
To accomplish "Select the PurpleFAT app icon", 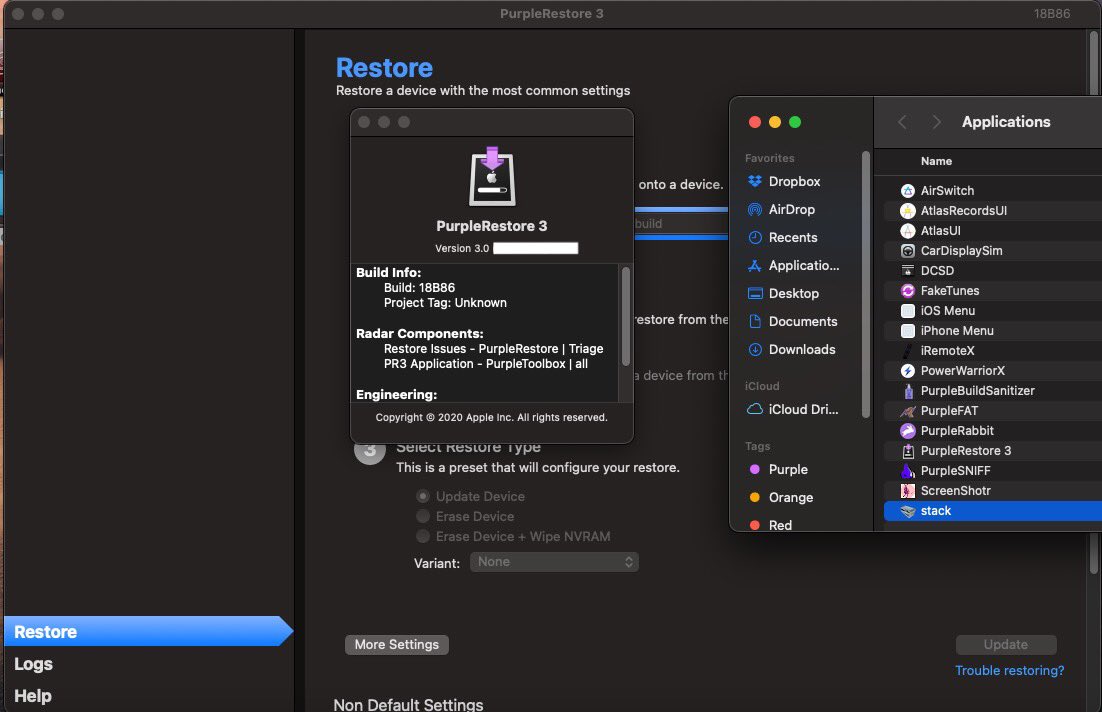I will (x=907, y=411).
